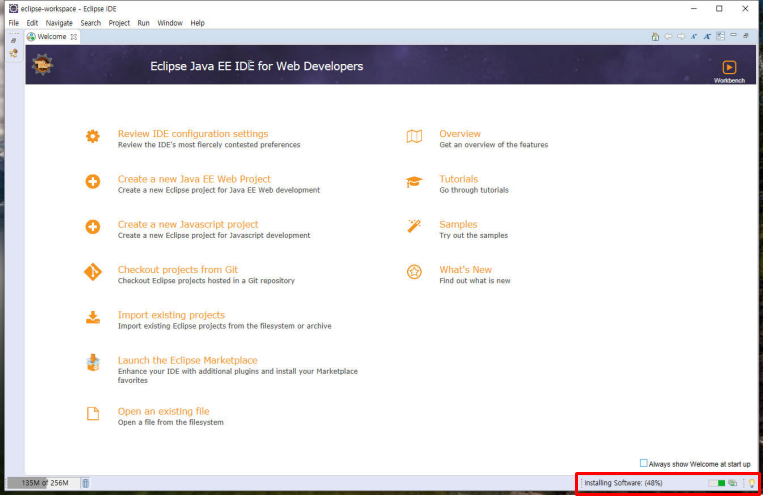Open the Search menu

(x=91, y=23)
